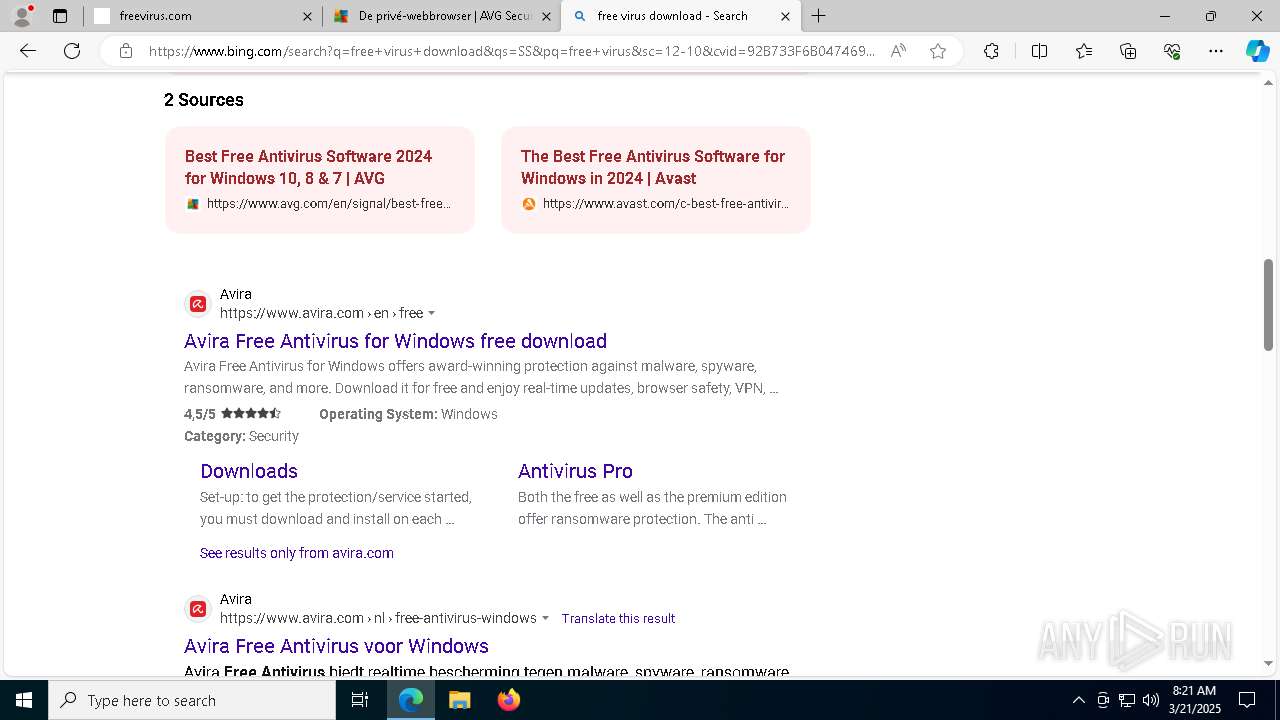The image size is (1280, 720).
Task: Click the Avira logo of first result
Action: tap(198, 303)
